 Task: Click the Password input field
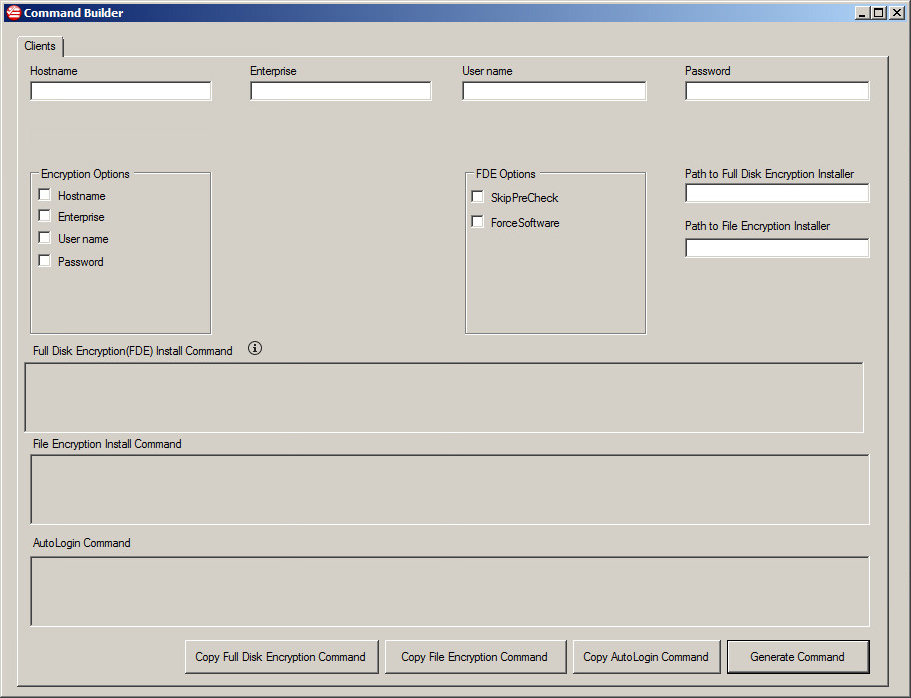tap(777, 91)
